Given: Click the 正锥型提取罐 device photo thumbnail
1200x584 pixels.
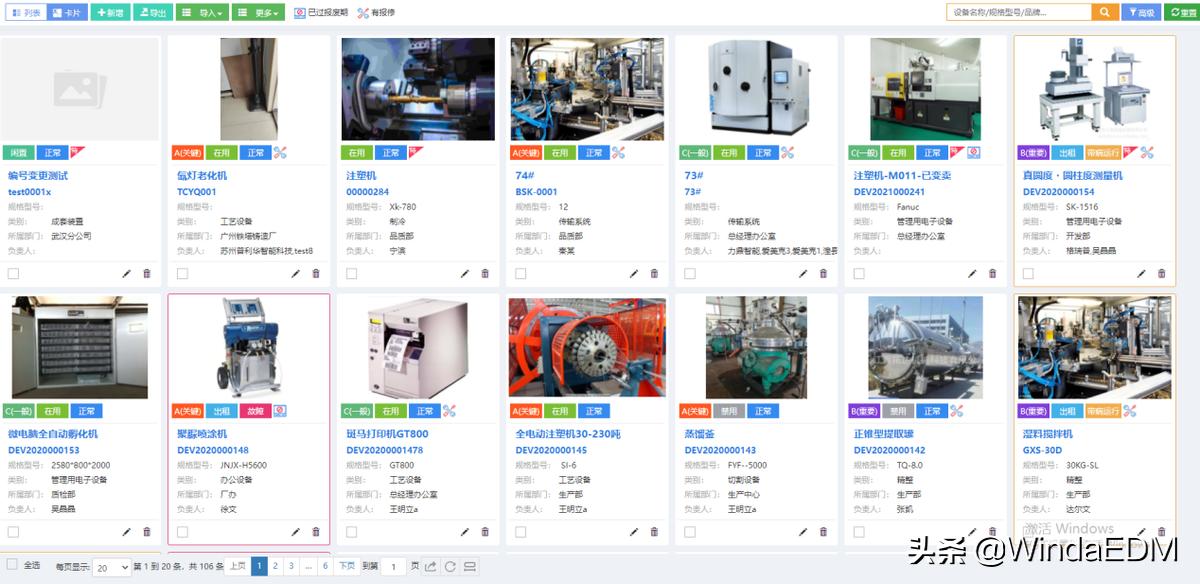Looking at the screenshot, I should pos(925,347).
